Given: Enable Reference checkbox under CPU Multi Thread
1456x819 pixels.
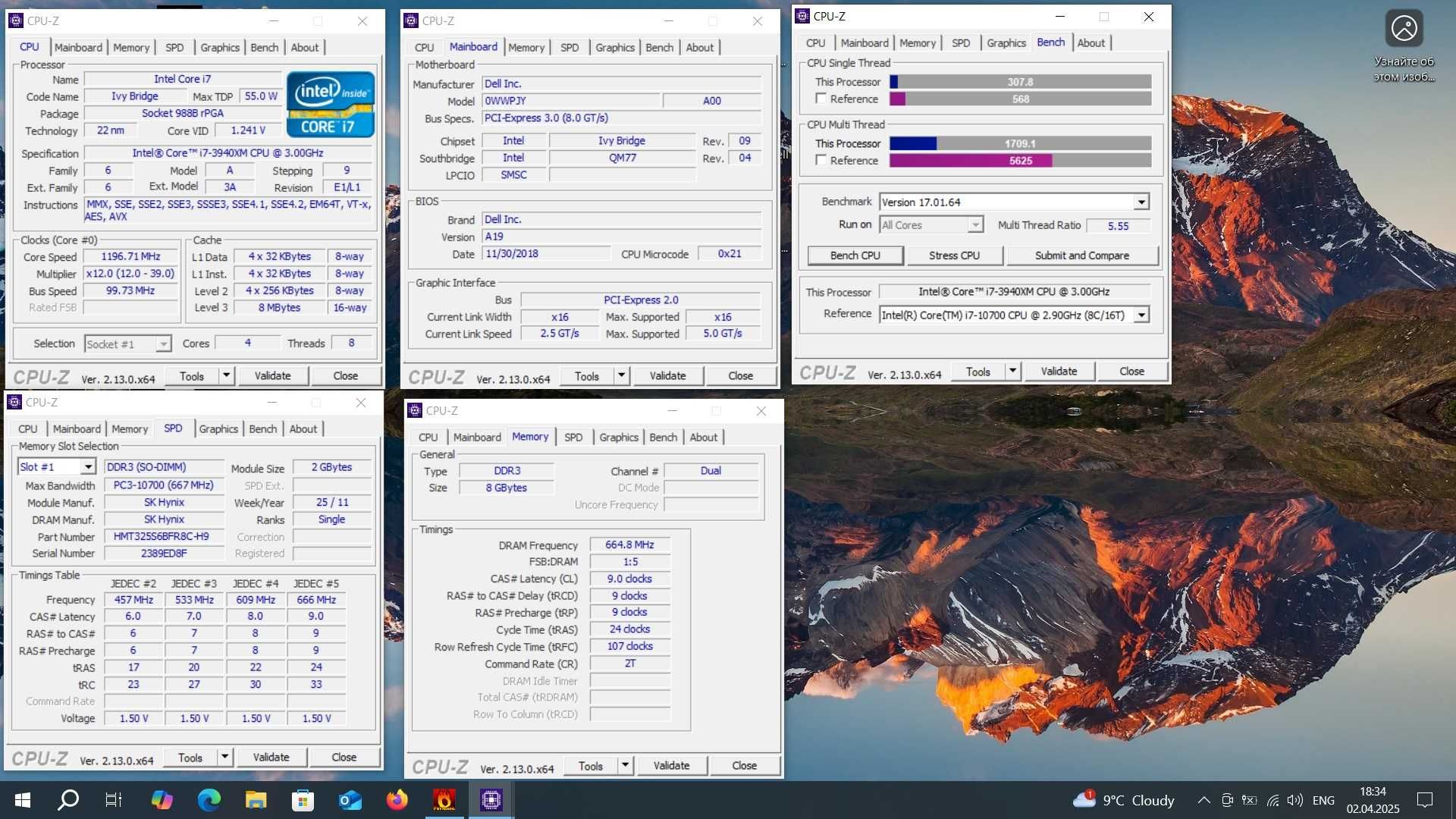Looking at the screenshot, I should pos(821,160).
